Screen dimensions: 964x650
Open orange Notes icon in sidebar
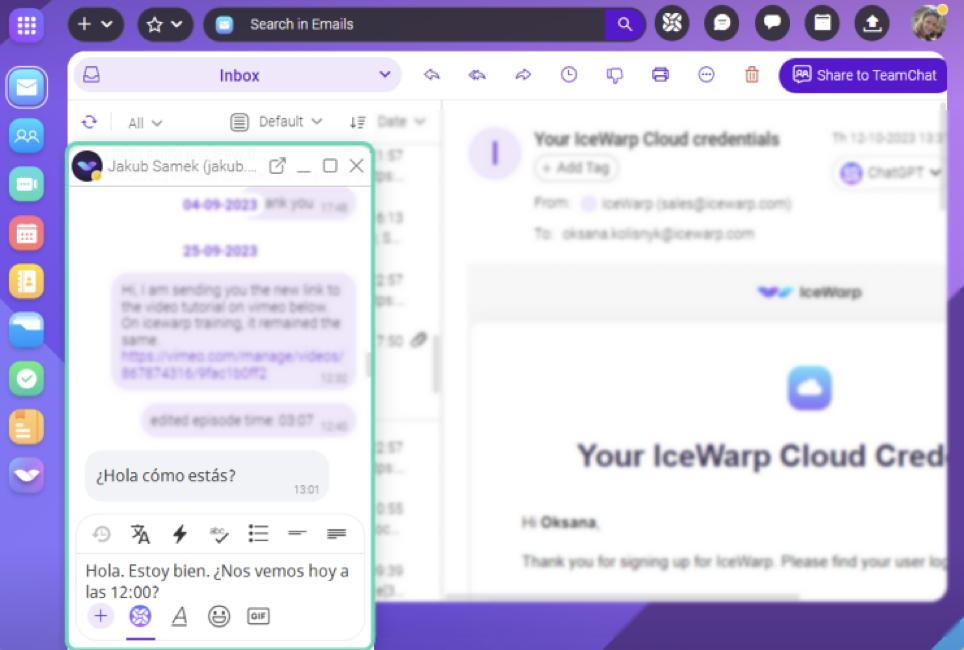(x=26, y=427)
